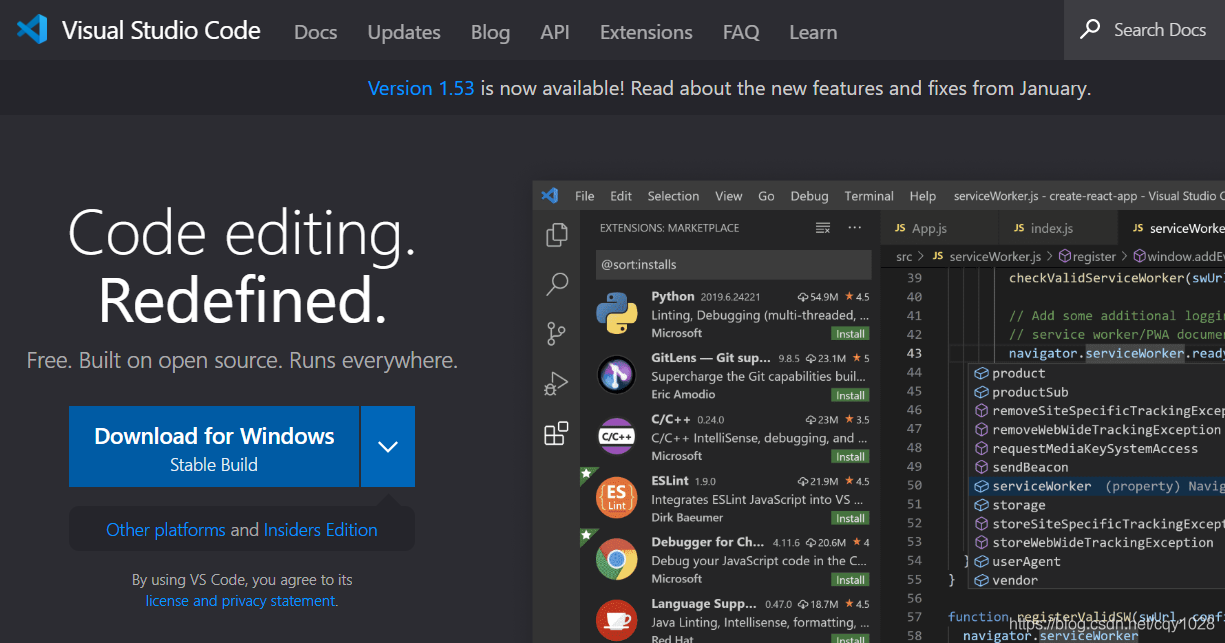Open the Other platforms link

point(166,530)
